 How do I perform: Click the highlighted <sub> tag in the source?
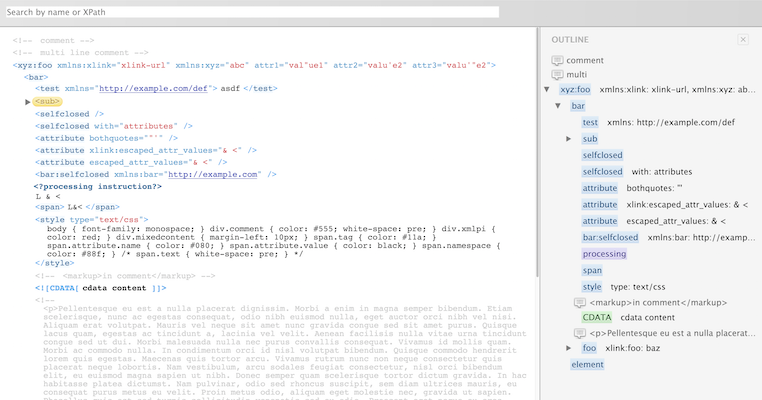tap(48, 102)
